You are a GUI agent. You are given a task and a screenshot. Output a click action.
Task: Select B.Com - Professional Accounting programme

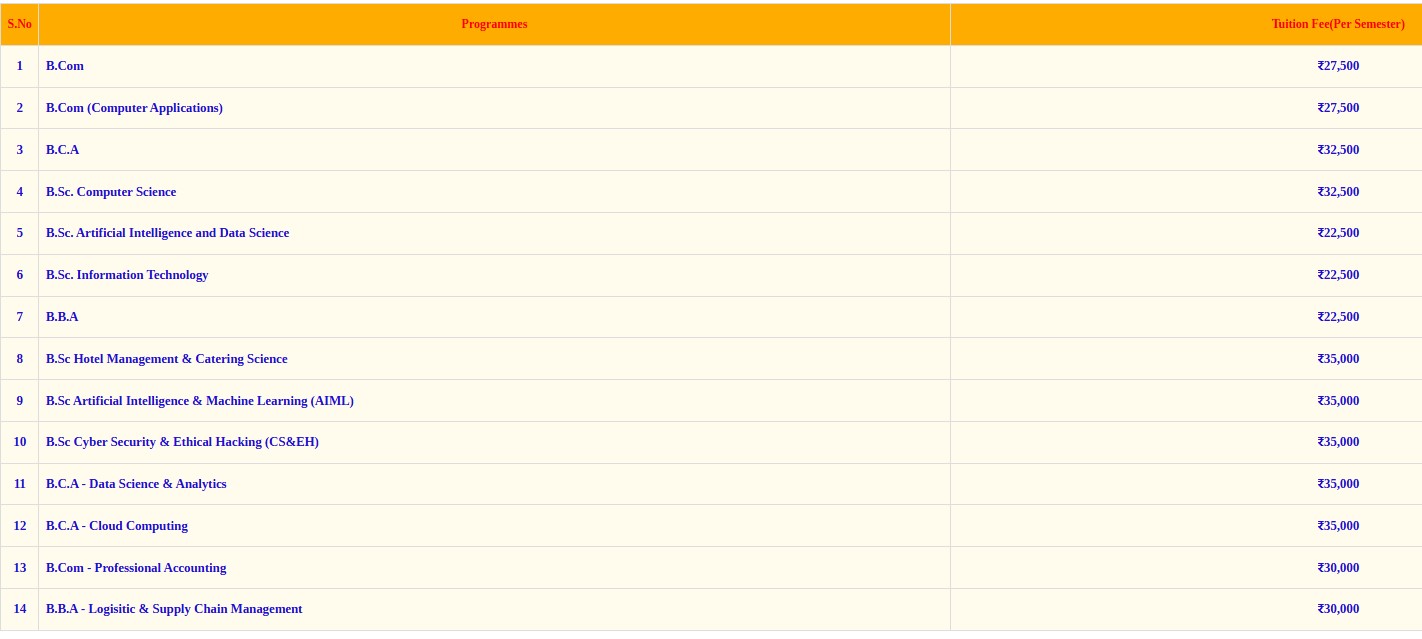(x=136, y=568)
